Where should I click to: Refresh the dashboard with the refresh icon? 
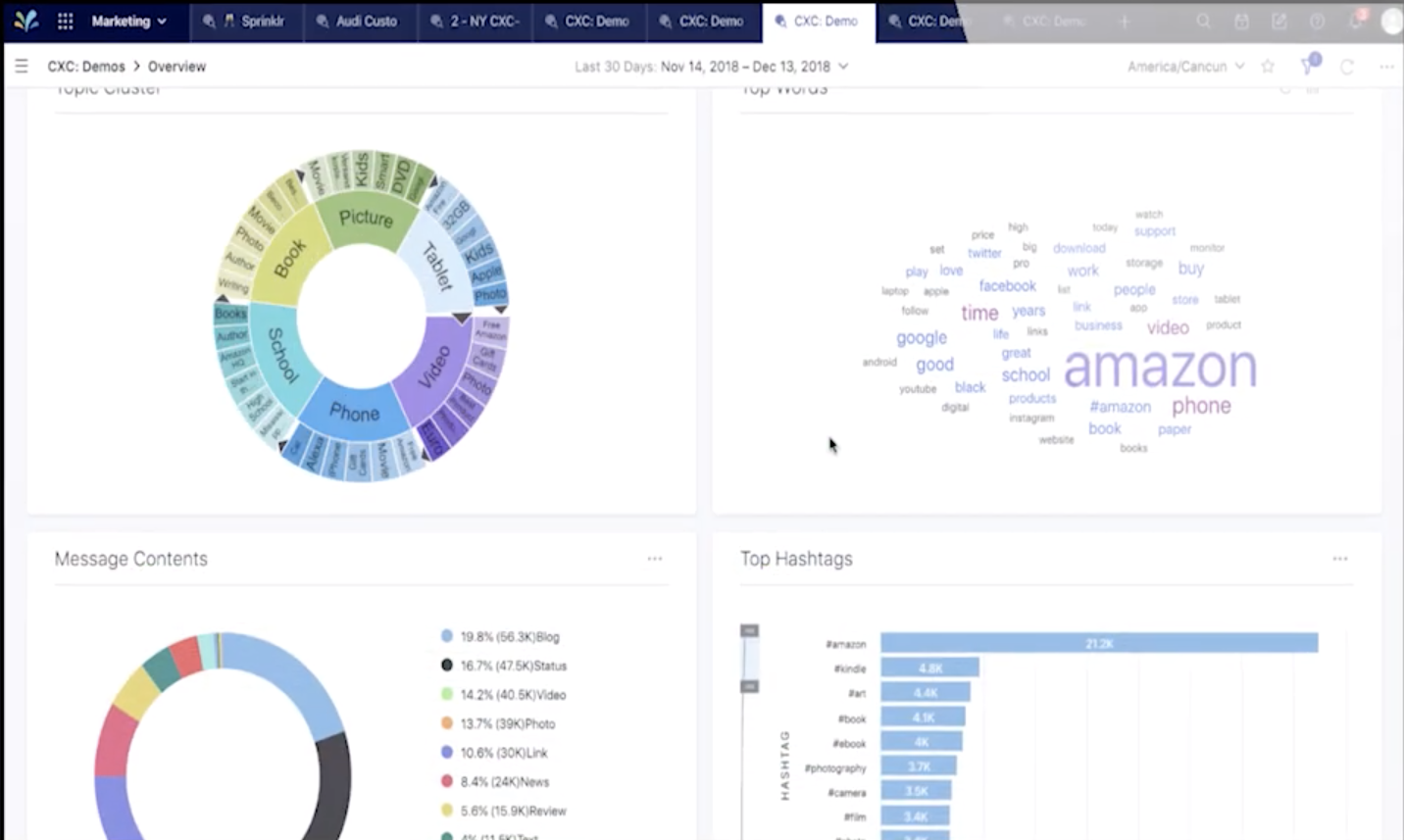click(x=1347, y=67)
